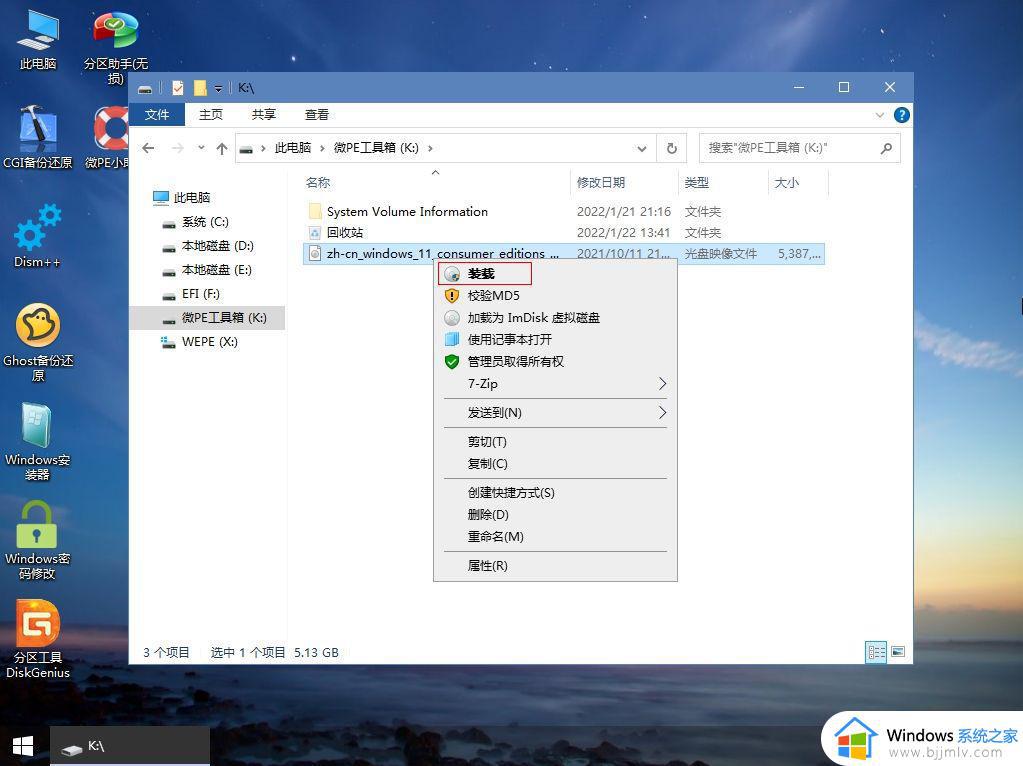1023x766 pixels.
Task: Choose 校验MD5 from the context menu
Action: click(555, 296)
